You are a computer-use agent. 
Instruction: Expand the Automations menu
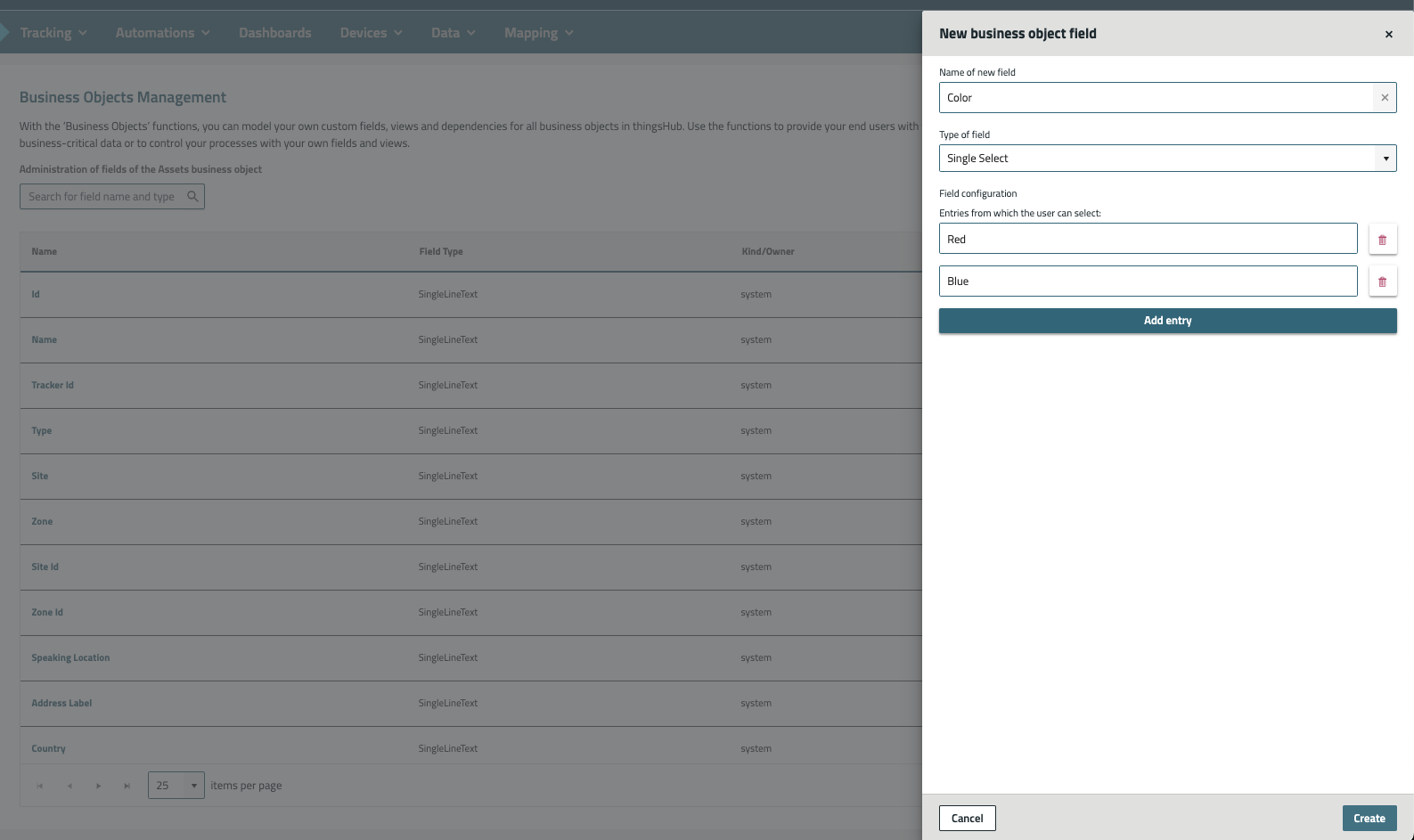[162, 33]
